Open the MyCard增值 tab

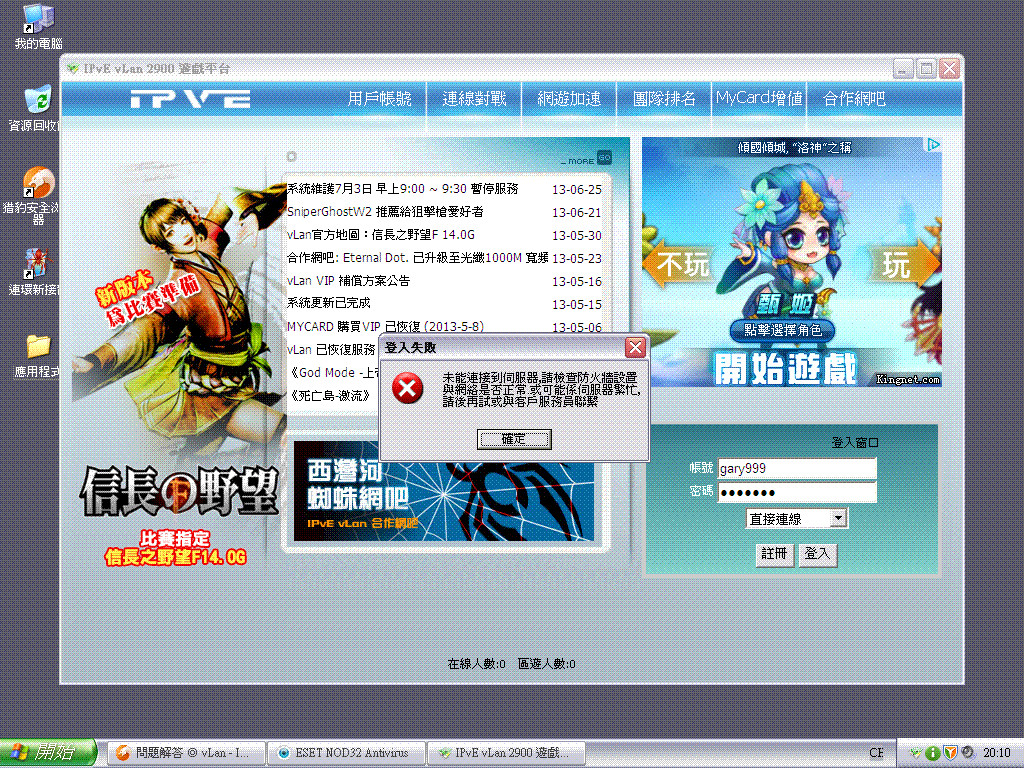click(759, 98)
